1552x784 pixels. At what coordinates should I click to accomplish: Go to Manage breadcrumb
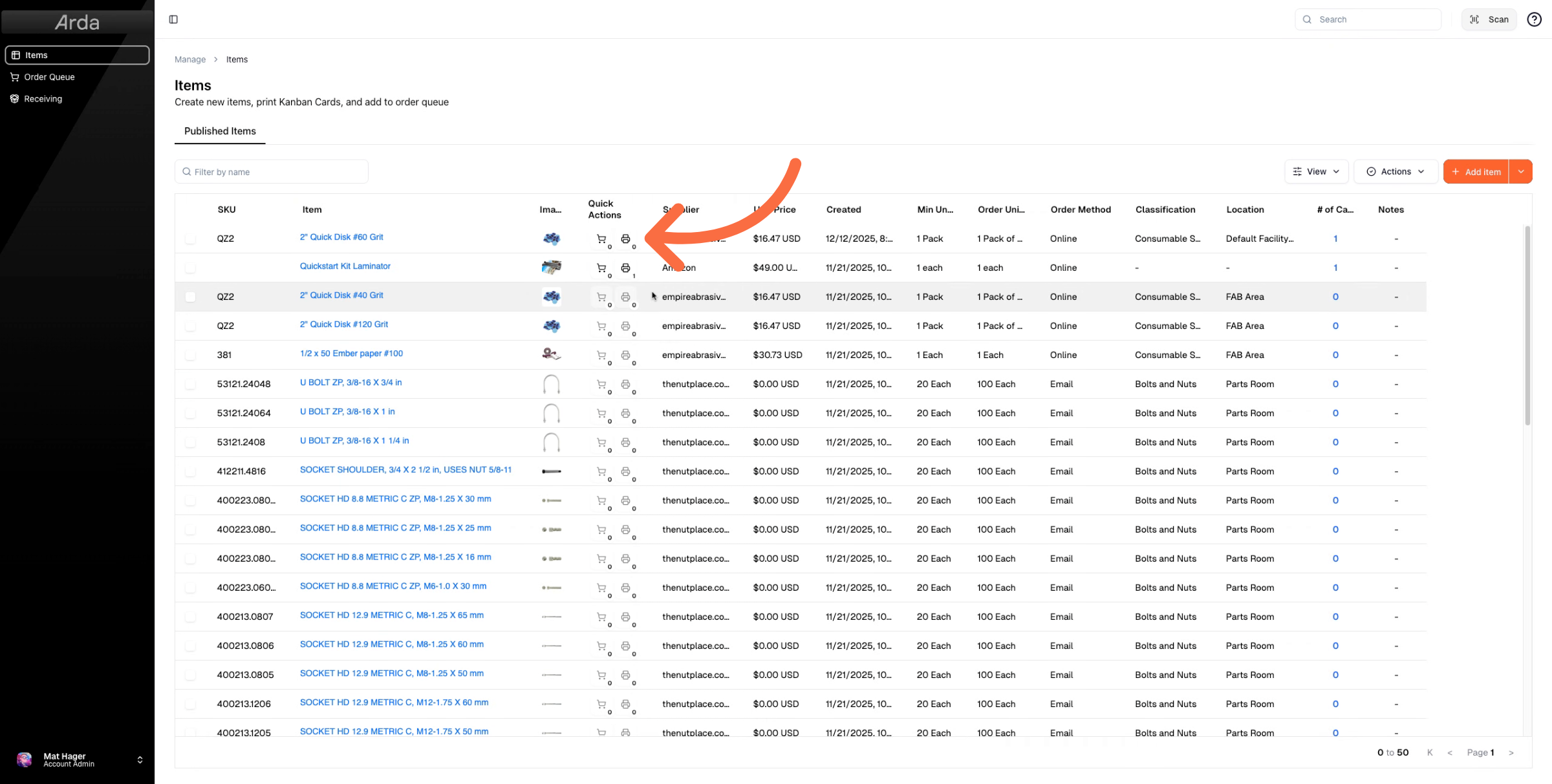click(x=190, y=59)
